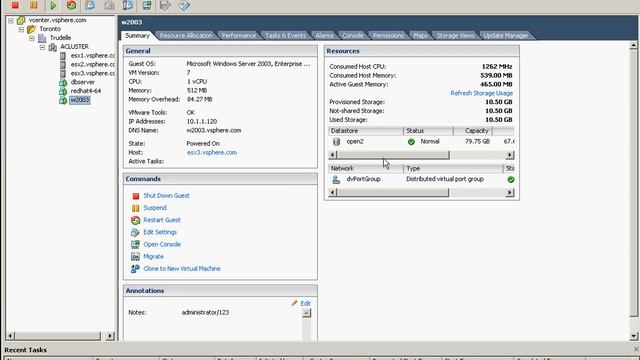Collapse the ACLUSTER cluster node

tap(42, 47)
